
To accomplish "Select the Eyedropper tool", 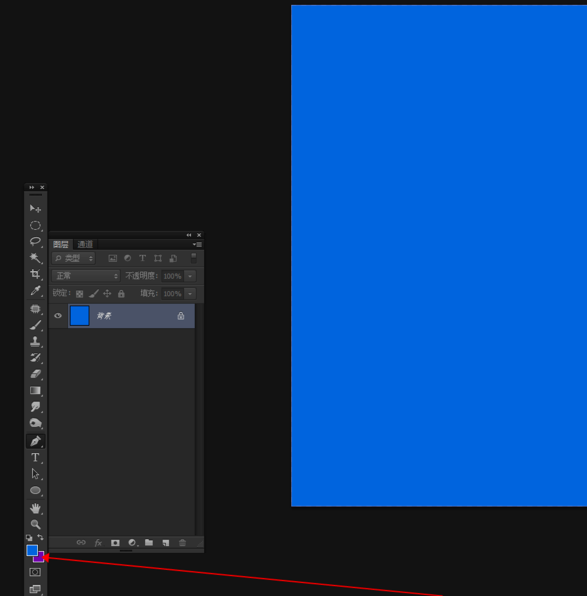I will pyautogui.click(x=35, y=291).
